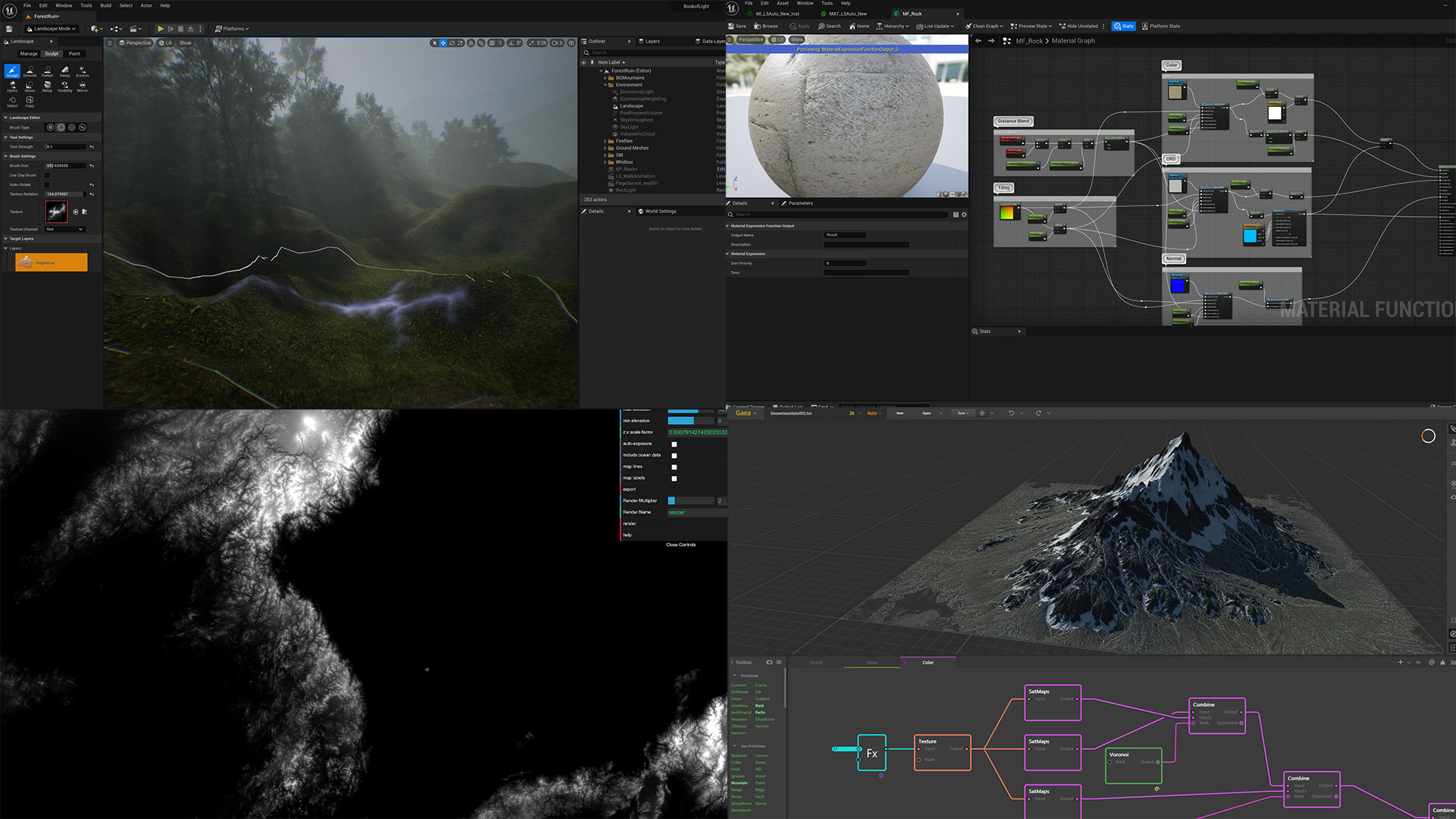Screen dimensions: 1456x819
Task: Click the Clean Graph broom icon
Action: 968,26
